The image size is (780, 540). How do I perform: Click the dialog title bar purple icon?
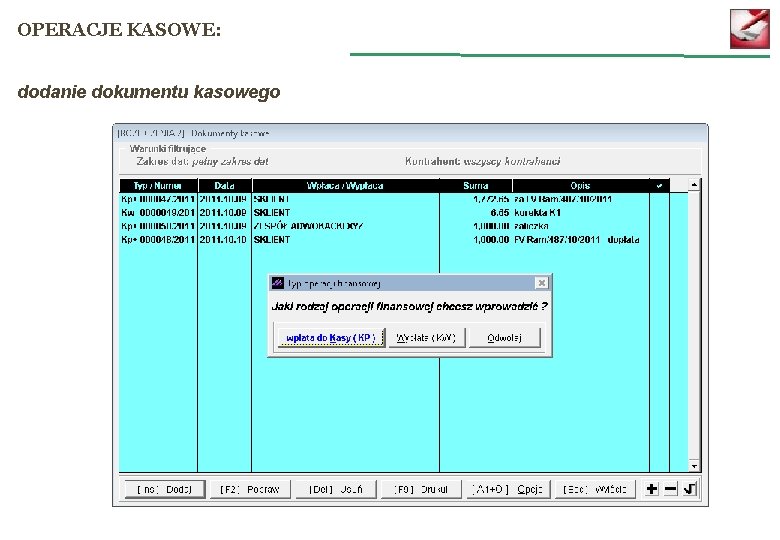click(278, 283)
